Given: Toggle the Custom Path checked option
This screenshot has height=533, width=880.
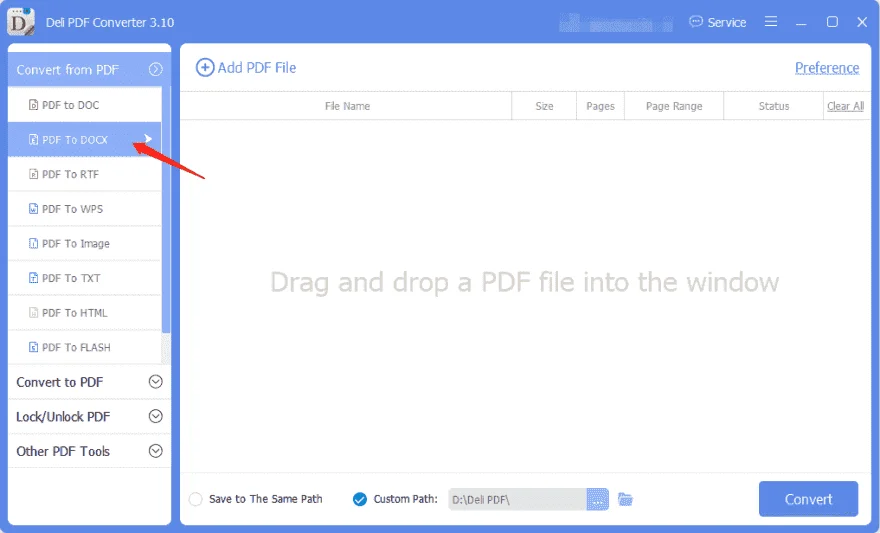Looking at the screenshot, I should pyautogui.click(x=360, y=499).
